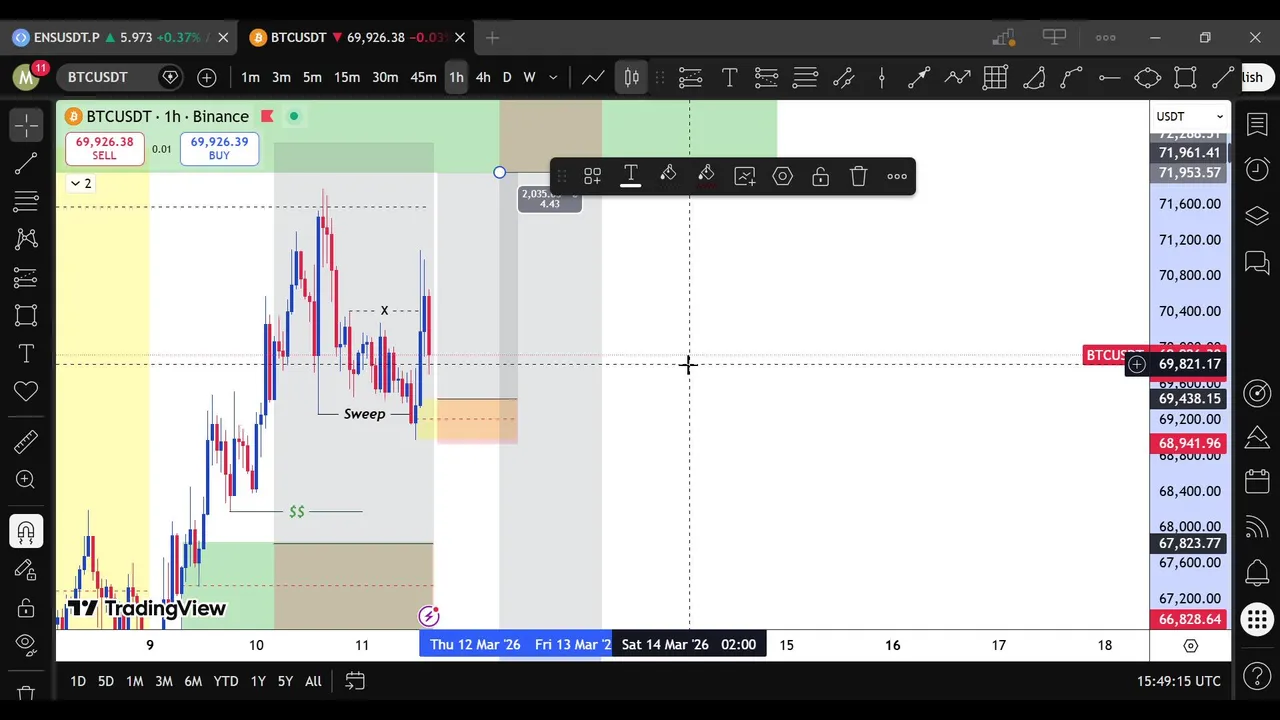Switch to the 1h timeframe
The width and height of the screenshot is (1280, 720).
pyautogui.click(x=456, y=78)
